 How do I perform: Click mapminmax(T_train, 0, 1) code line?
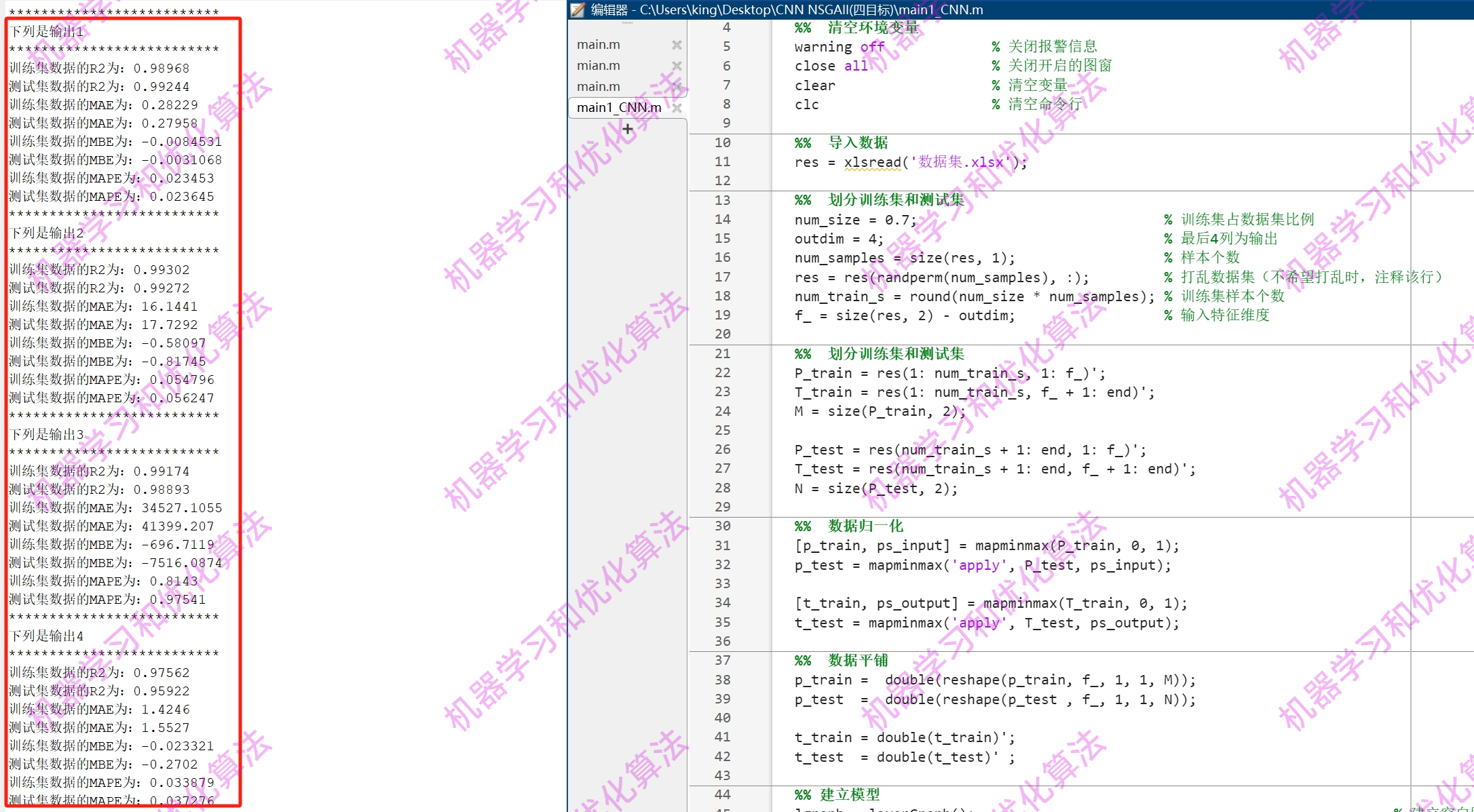point(991,603)
